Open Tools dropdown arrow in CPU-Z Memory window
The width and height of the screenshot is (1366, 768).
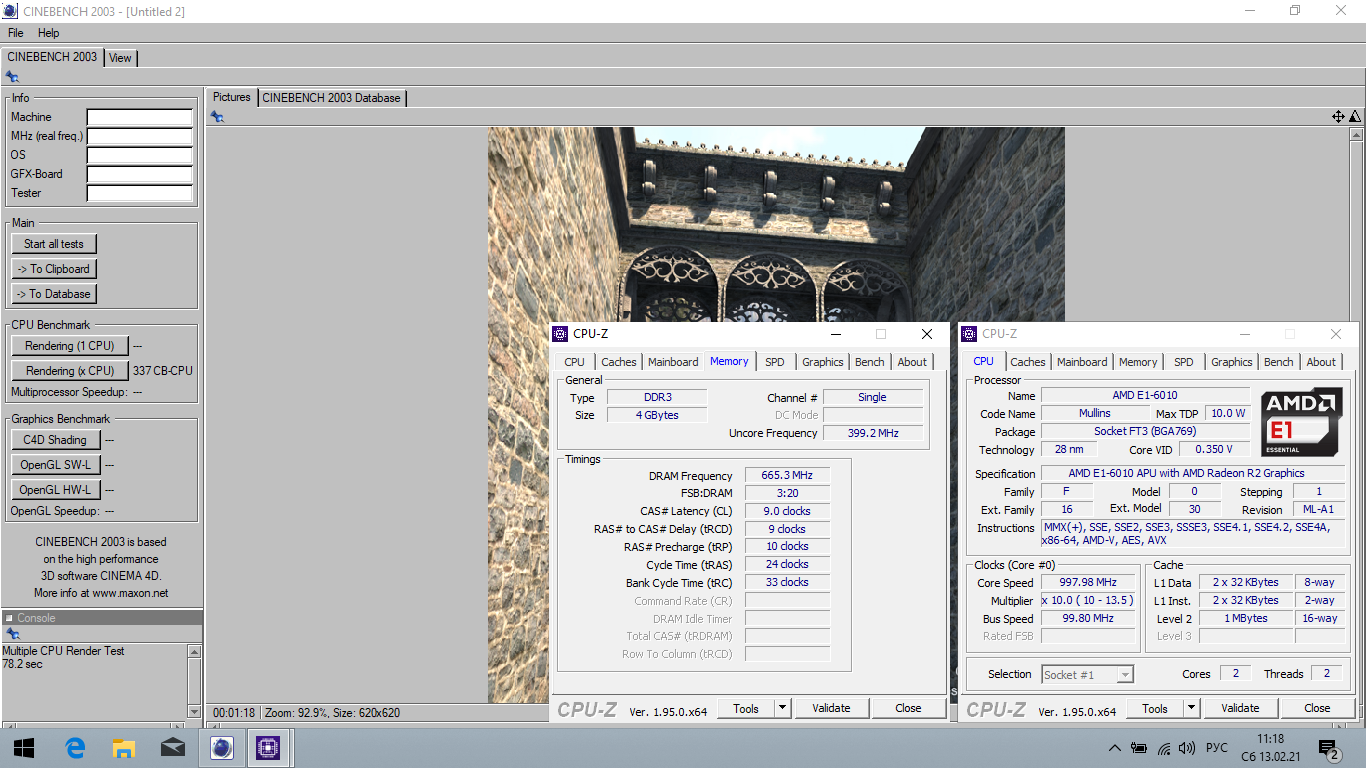click(x=782, y=708)
